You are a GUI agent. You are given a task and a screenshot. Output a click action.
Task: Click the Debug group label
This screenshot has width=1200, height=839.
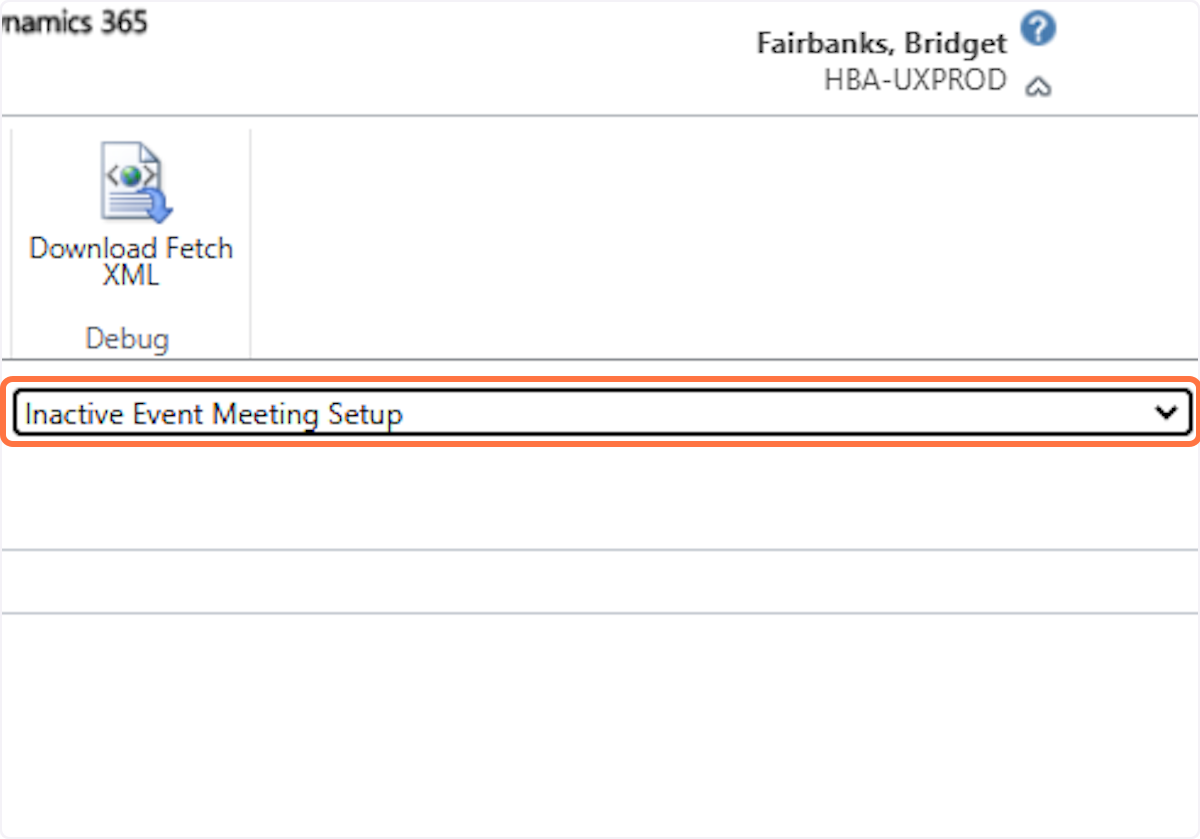(127, 339)
